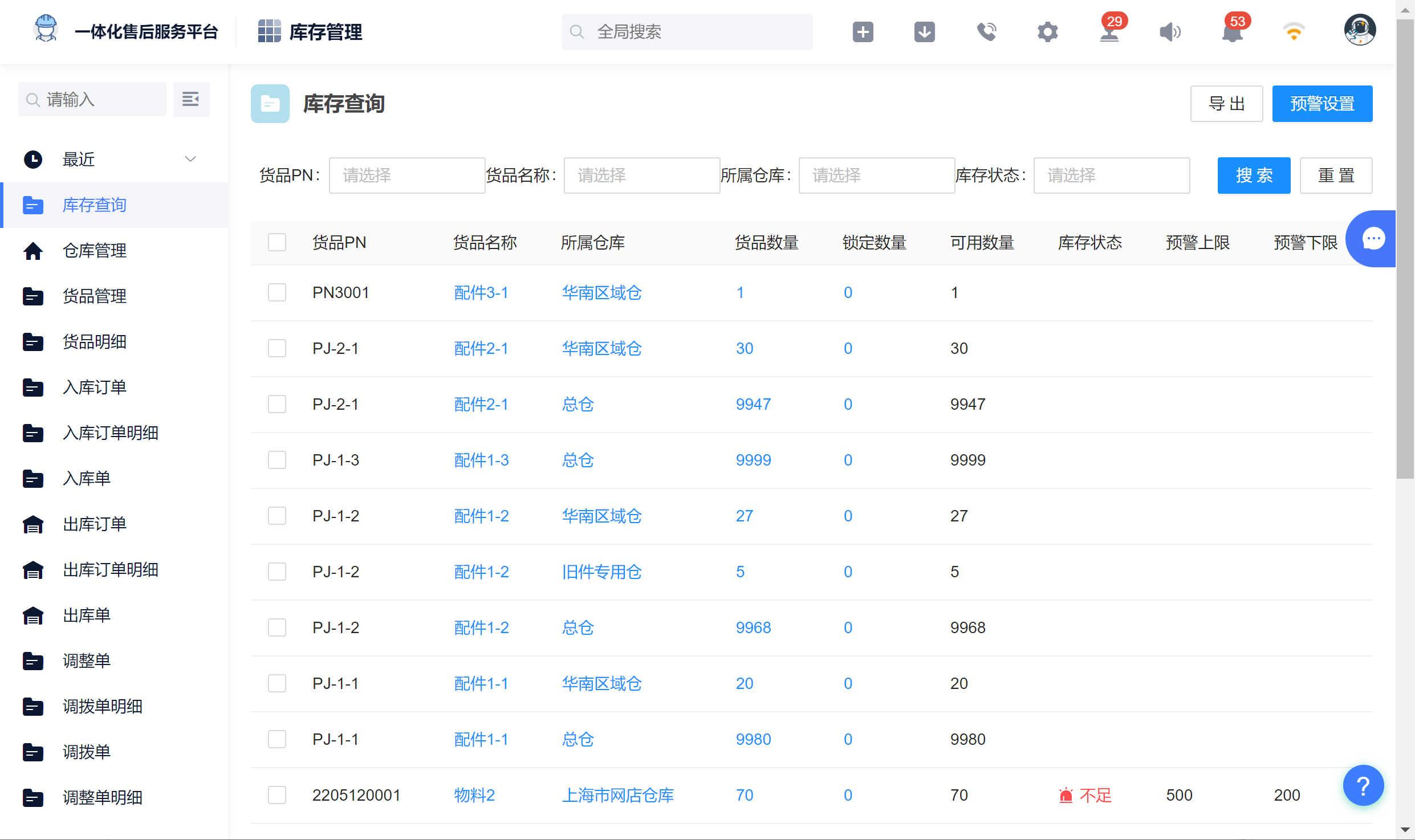Open the 库存状态 dropdown selector
The height and width of the screenshot is (840, 1415).
click(1111, 175)
